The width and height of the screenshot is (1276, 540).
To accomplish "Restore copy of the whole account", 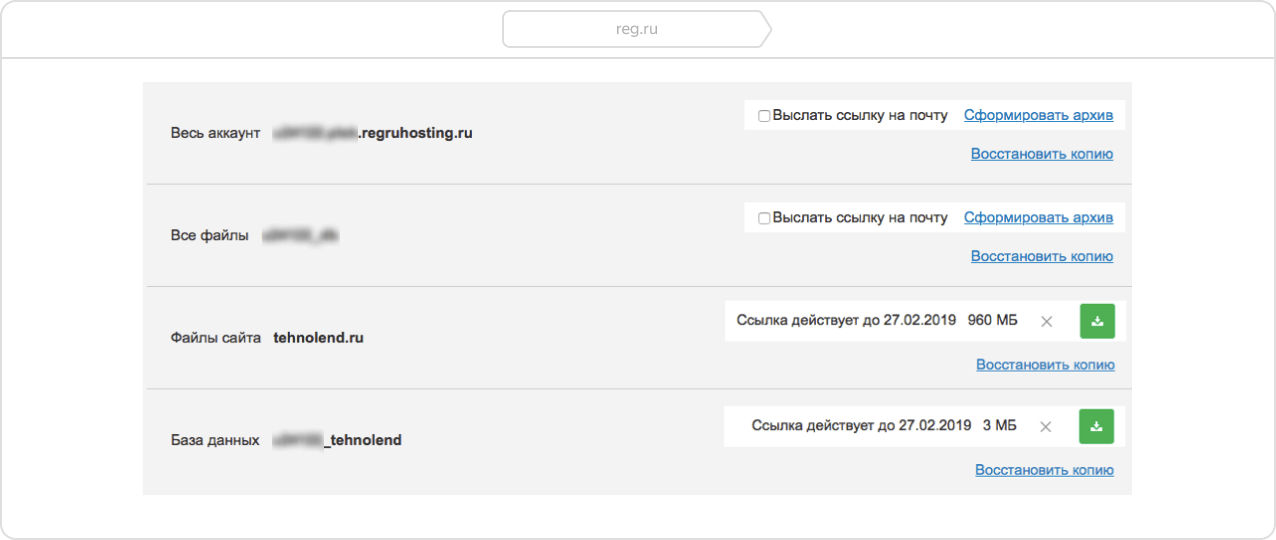I will click(x=1041, y=154).
